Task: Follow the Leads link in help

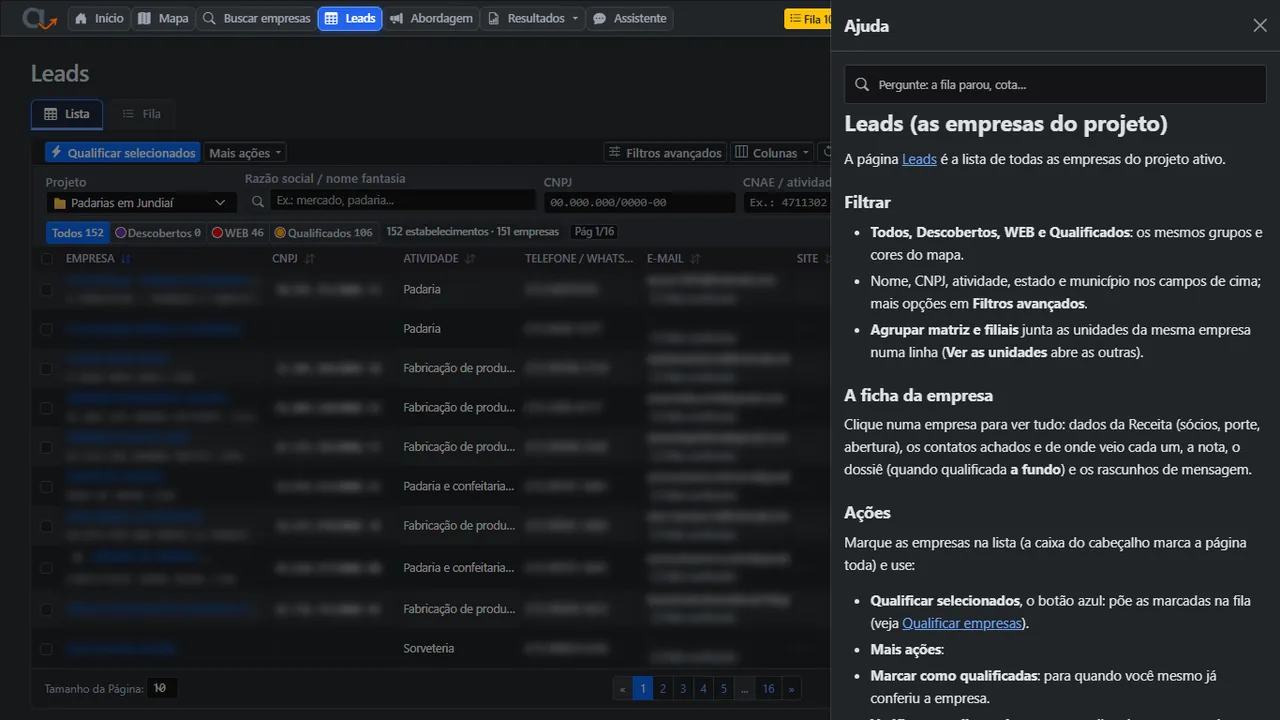Action: (919, 159)
